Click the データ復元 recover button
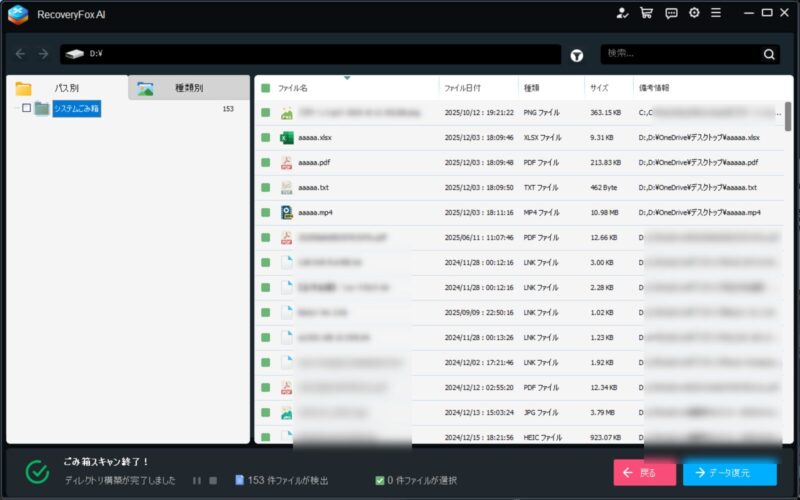 pos(729,472)
